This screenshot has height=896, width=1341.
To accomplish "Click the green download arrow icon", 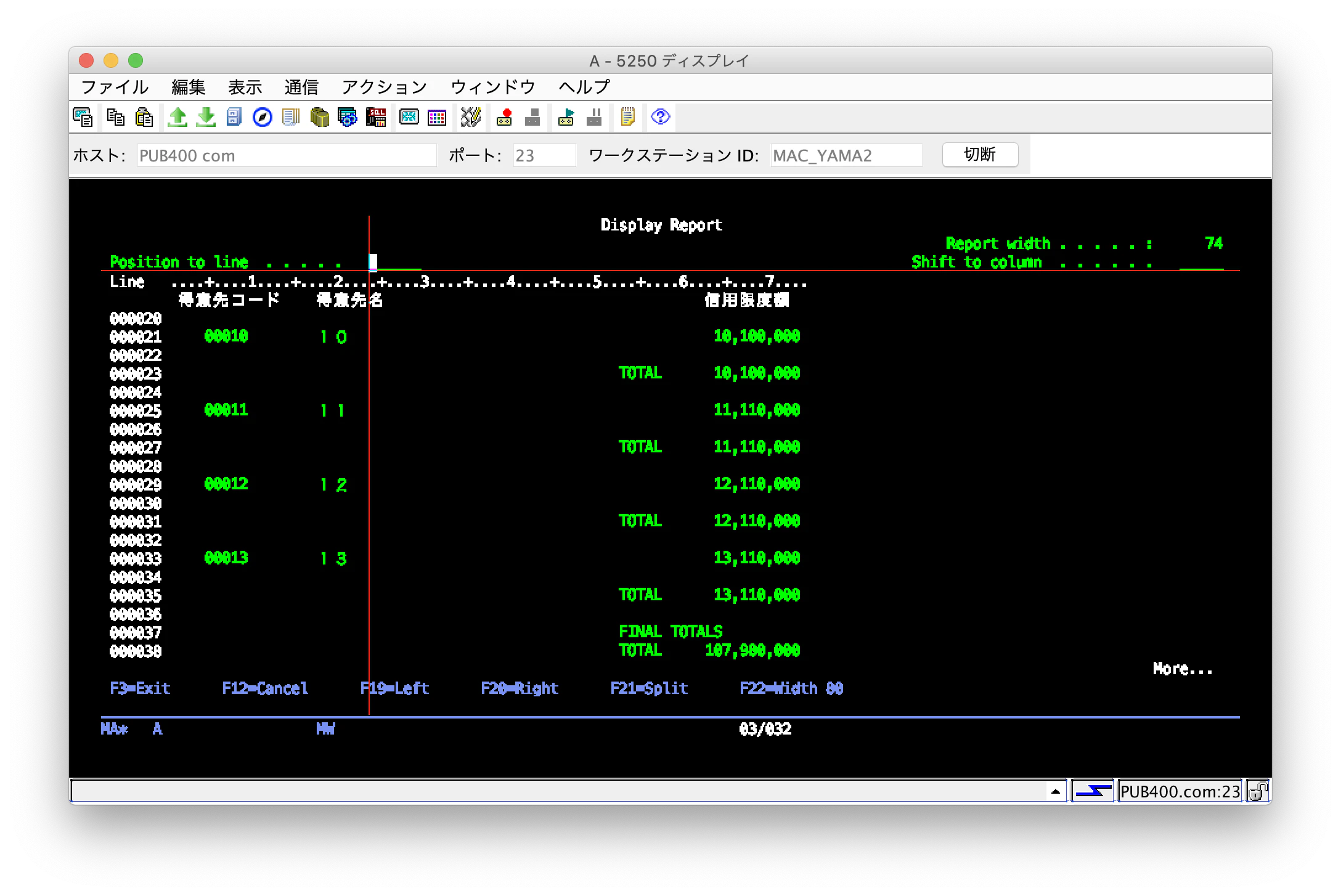I will (206, 117).
